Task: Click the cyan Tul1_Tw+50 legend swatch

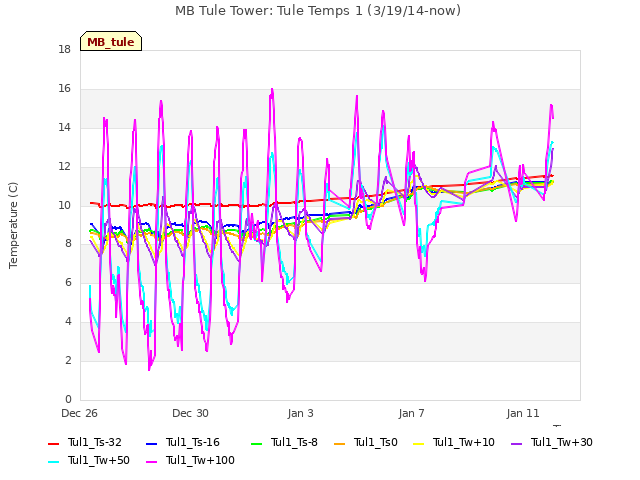Action: point(53,461)
